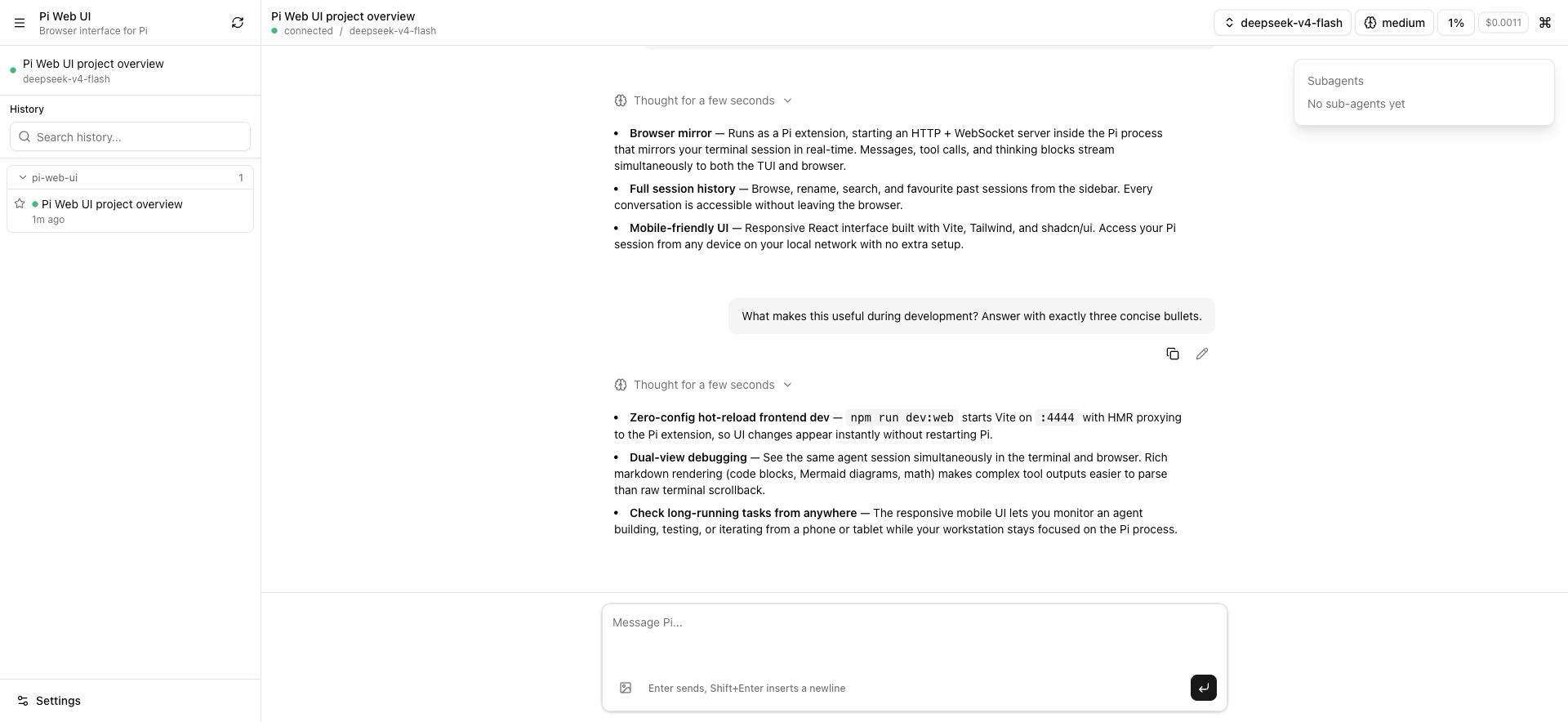This screenshot has height=722, width=1568.
Task: Change the medium thinking level
Action: 1395,23
